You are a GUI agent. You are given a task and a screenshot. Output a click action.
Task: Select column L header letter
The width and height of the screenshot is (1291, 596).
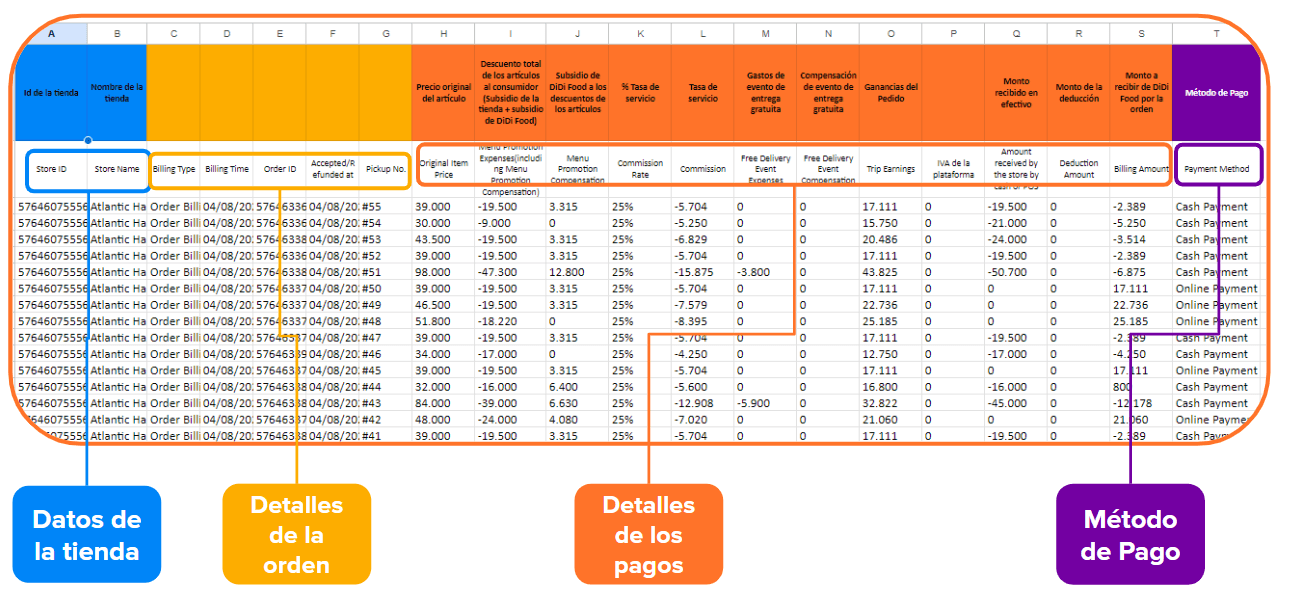(x=702, y=34)
